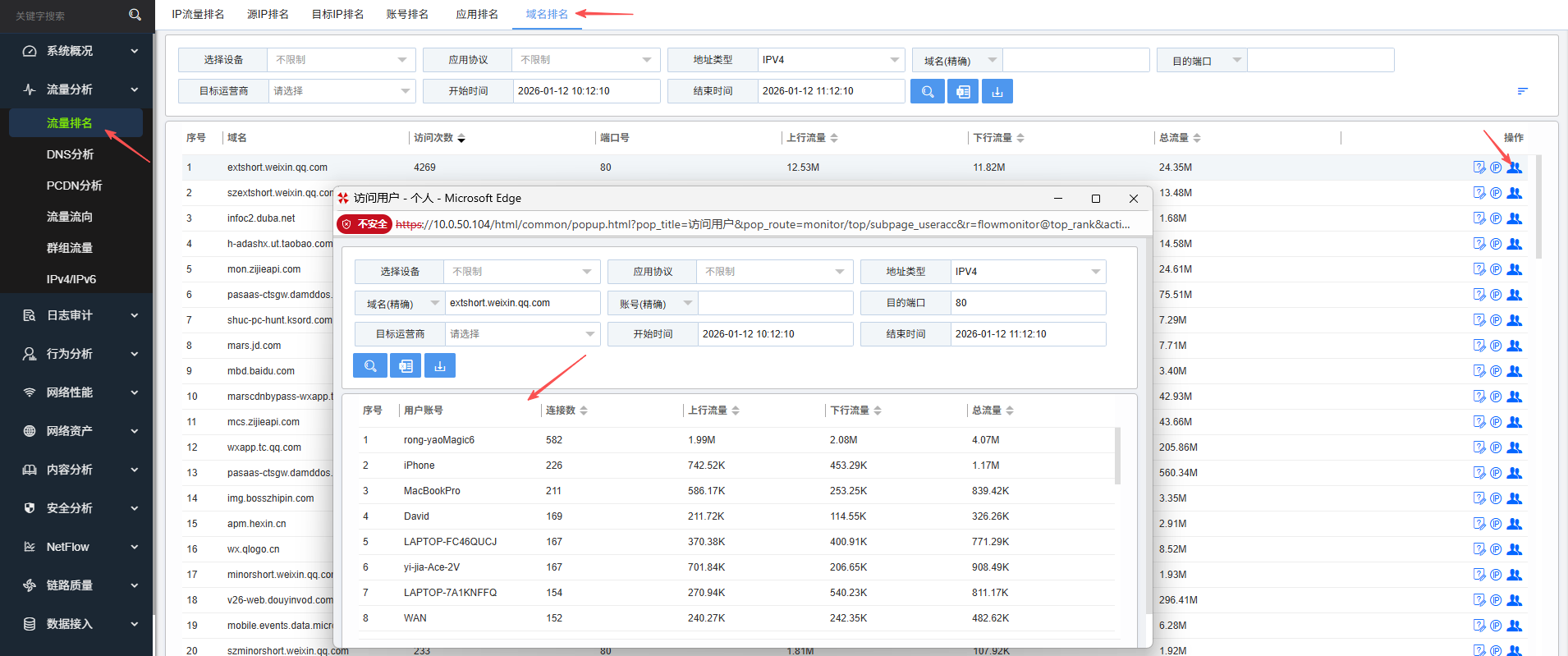The width and height of the screenshot is (1568, 656).
Task: Expand the 日志审计 sidebar menu
Action: point(76,315)
